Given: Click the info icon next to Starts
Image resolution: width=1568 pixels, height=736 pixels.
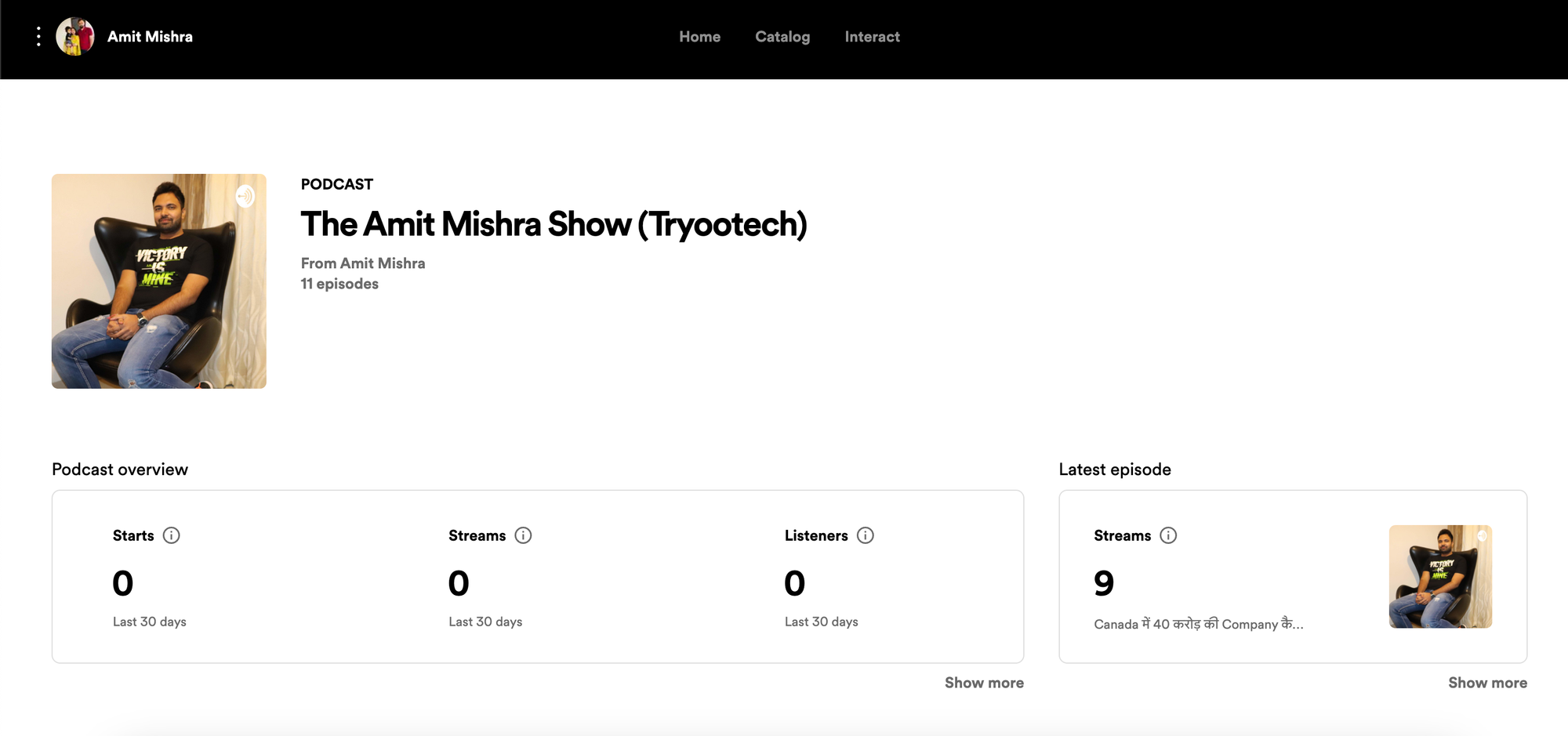Looking at the screenshot, I should pyautogui.click(x=171, y=535).
